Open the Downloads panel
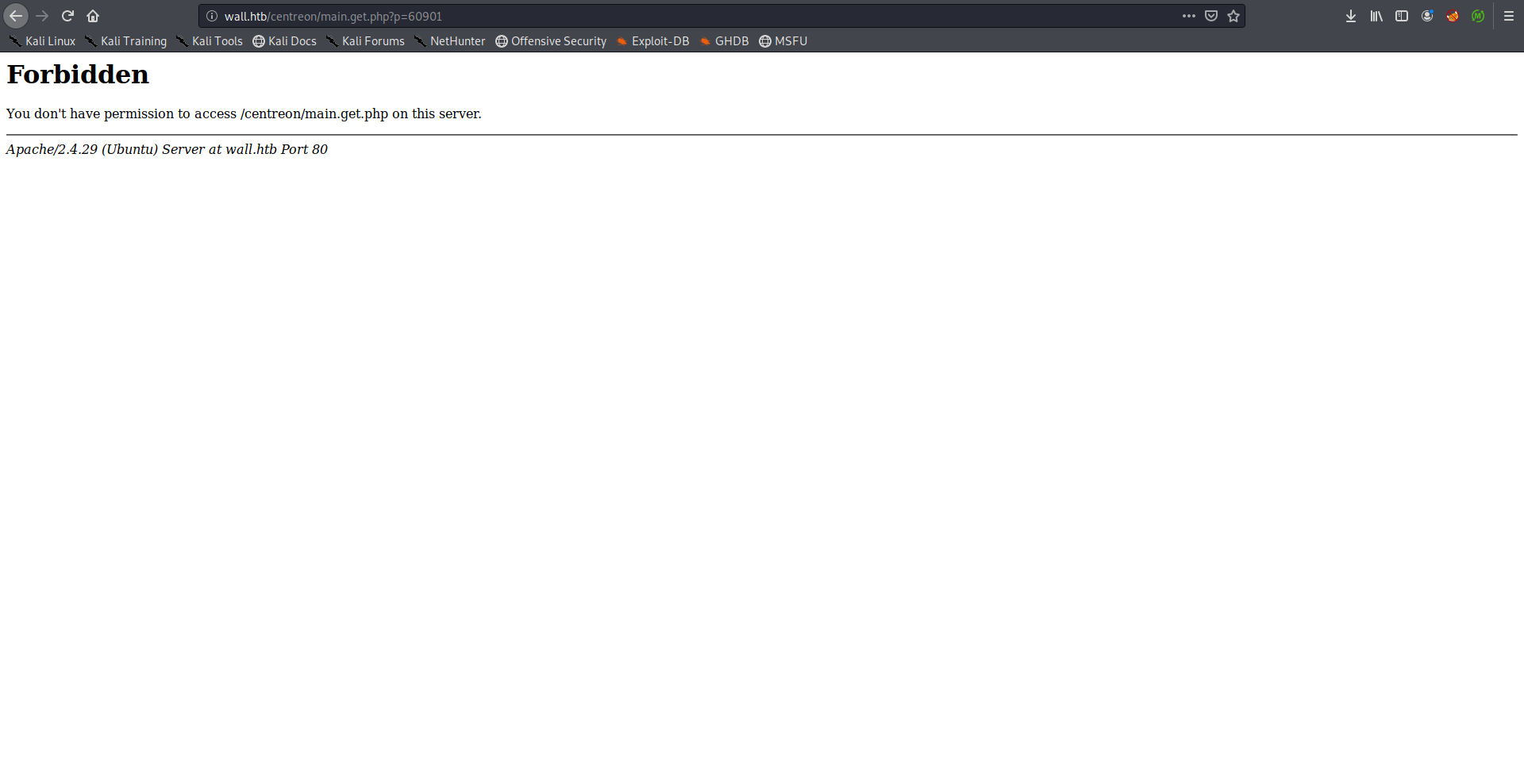Screen dimensions: 1524x784 (1351, 16)
